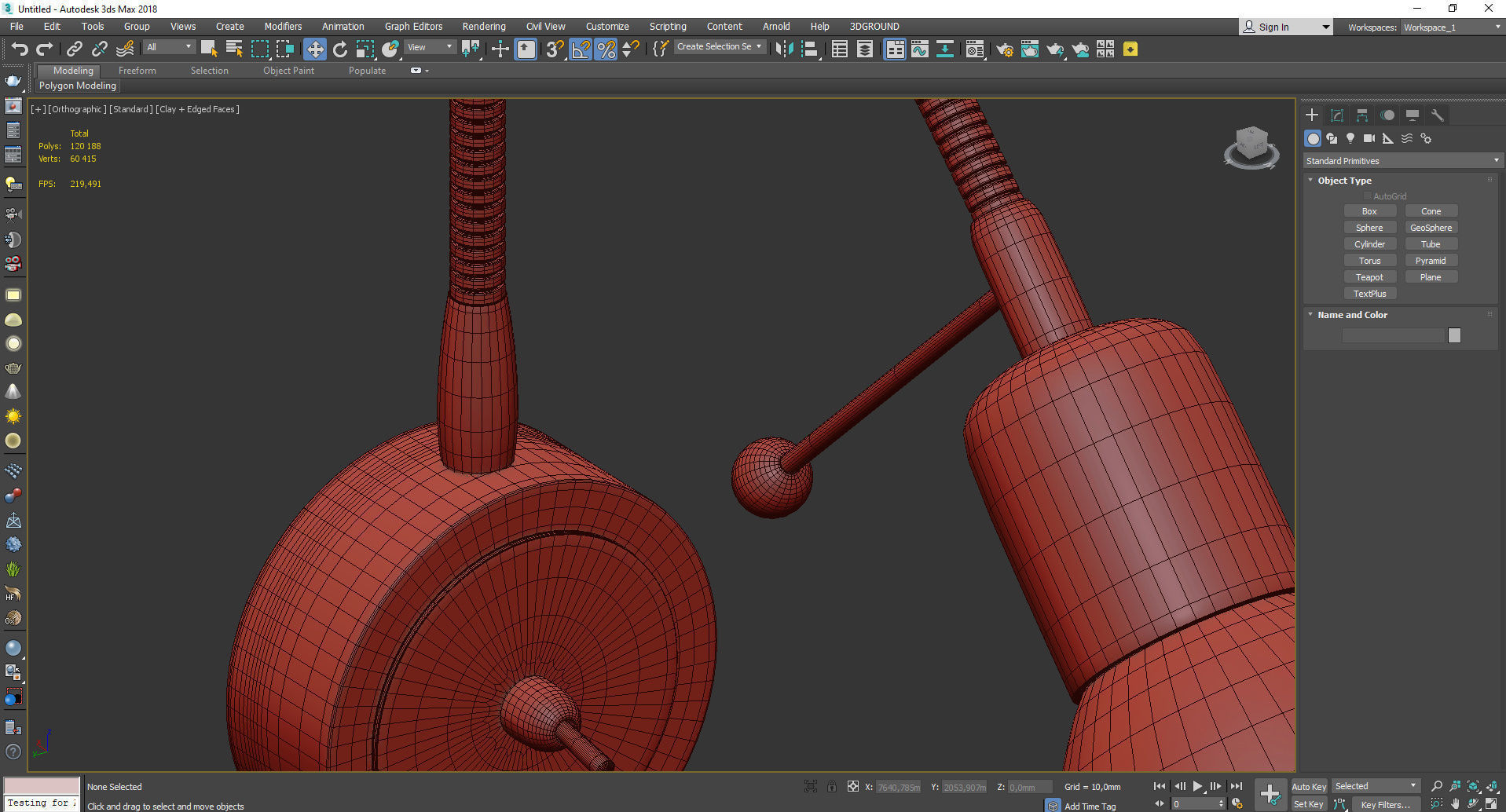This screenshot has height=812, width=1506.
Task: Click the Orthographic viewport label
Action: 78,109
